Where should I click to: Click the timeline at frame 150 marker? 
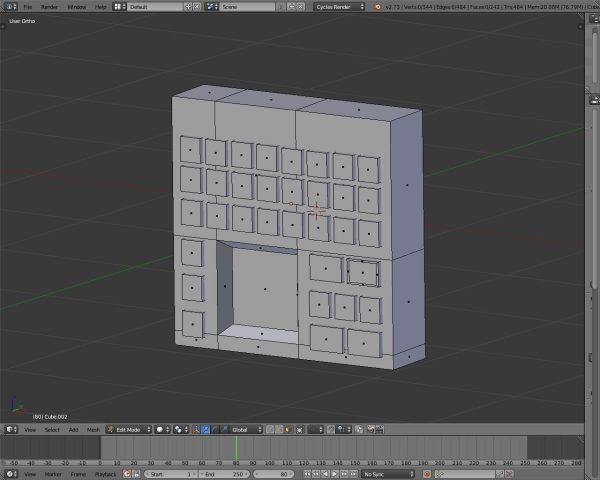point(355,463)
